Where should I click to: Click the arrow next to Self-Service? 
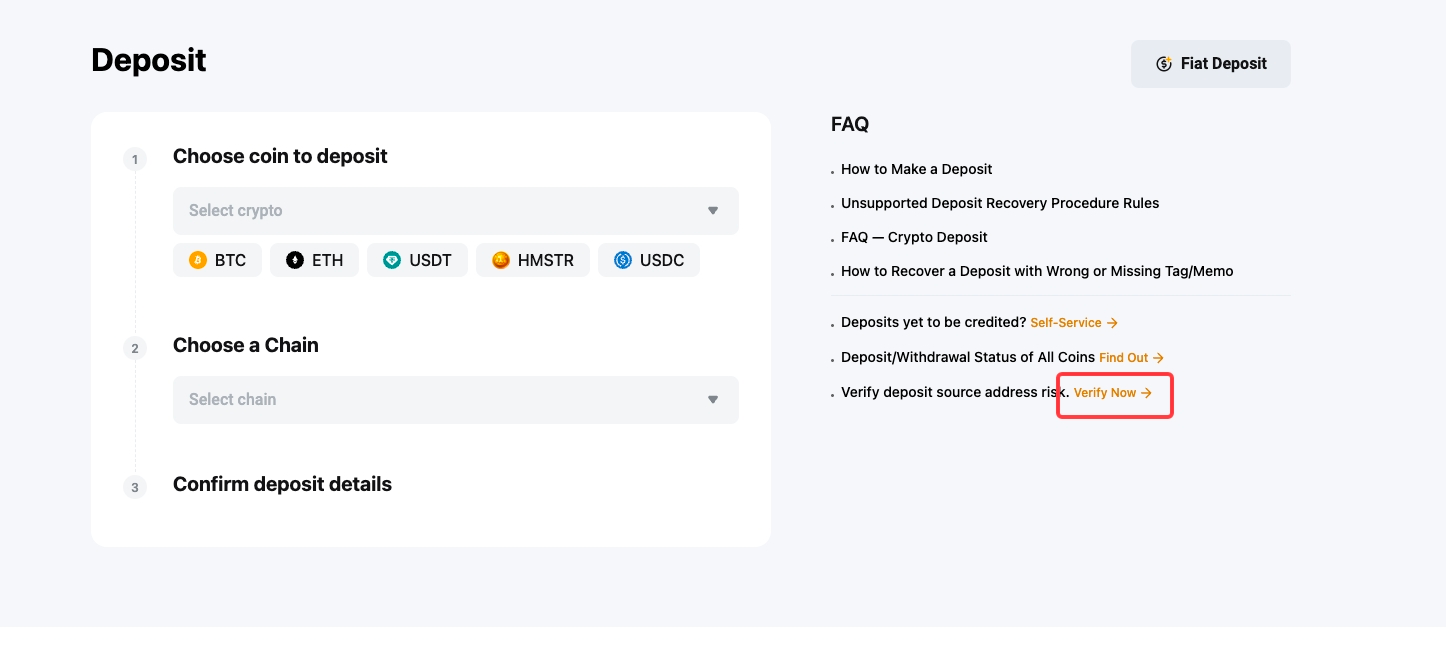(x=1113, y=323)
